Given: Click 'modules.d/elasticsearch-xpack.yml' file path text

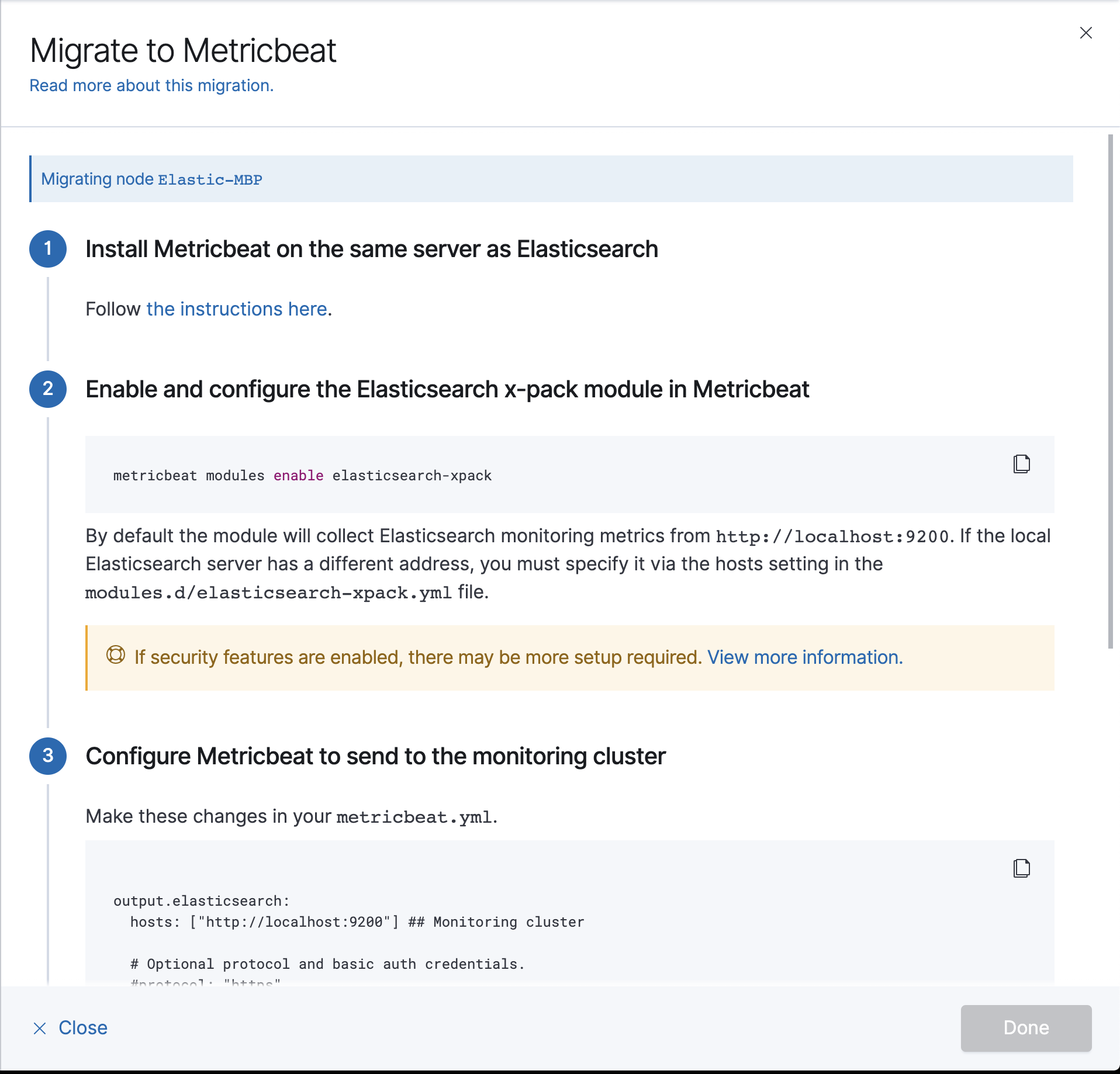Looking at the screenshot, I should coord(268,593).
